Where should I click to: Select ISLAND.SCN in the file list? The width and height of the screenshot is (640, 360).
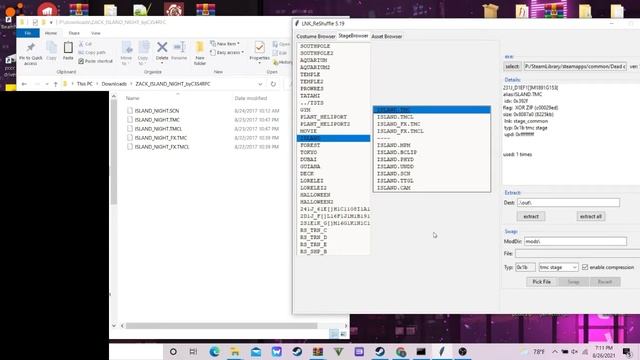coord(393,173)
